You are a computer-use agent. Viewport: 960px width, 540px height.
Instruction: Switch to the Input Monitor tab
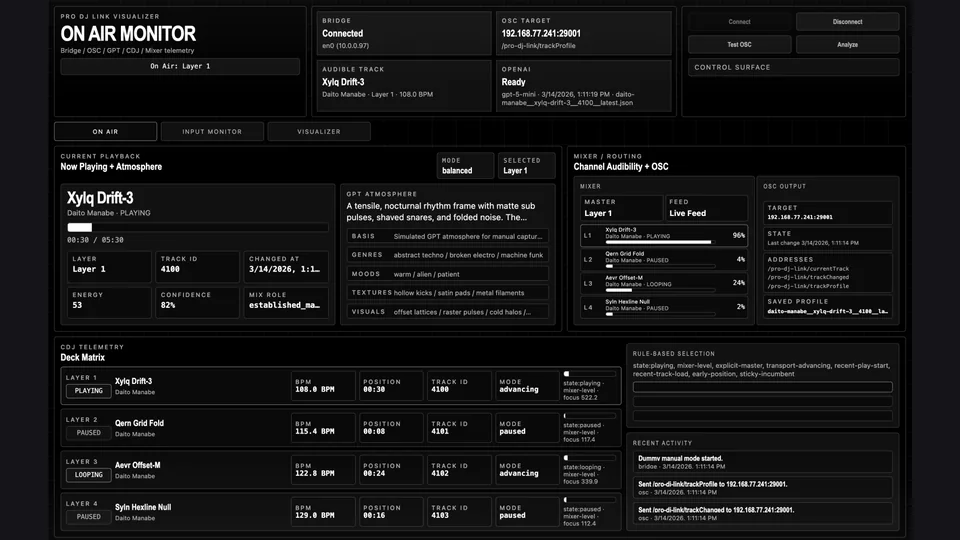pos(212,131)
